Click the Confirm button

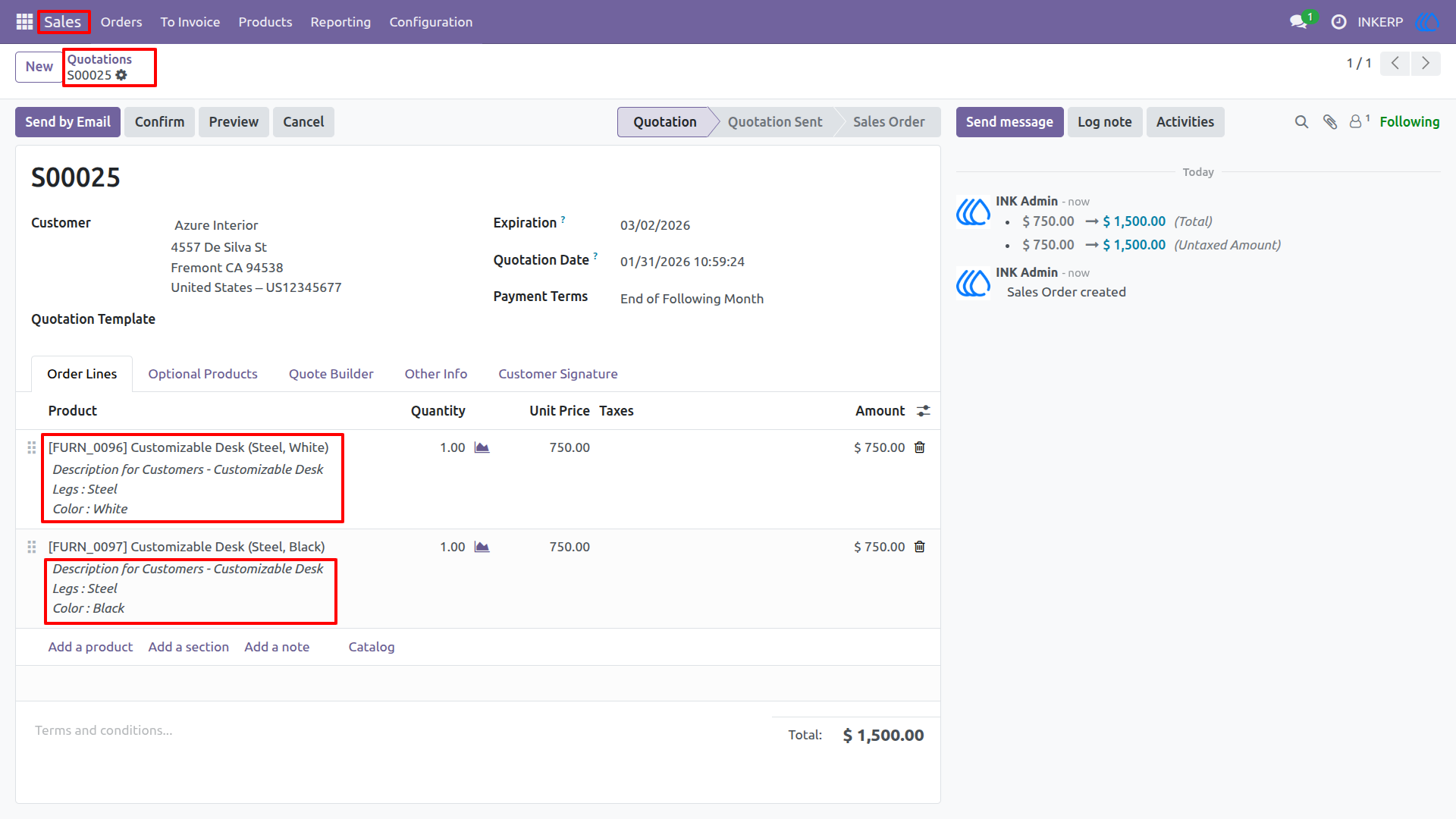pyautogui.click(x=159, y=122)
